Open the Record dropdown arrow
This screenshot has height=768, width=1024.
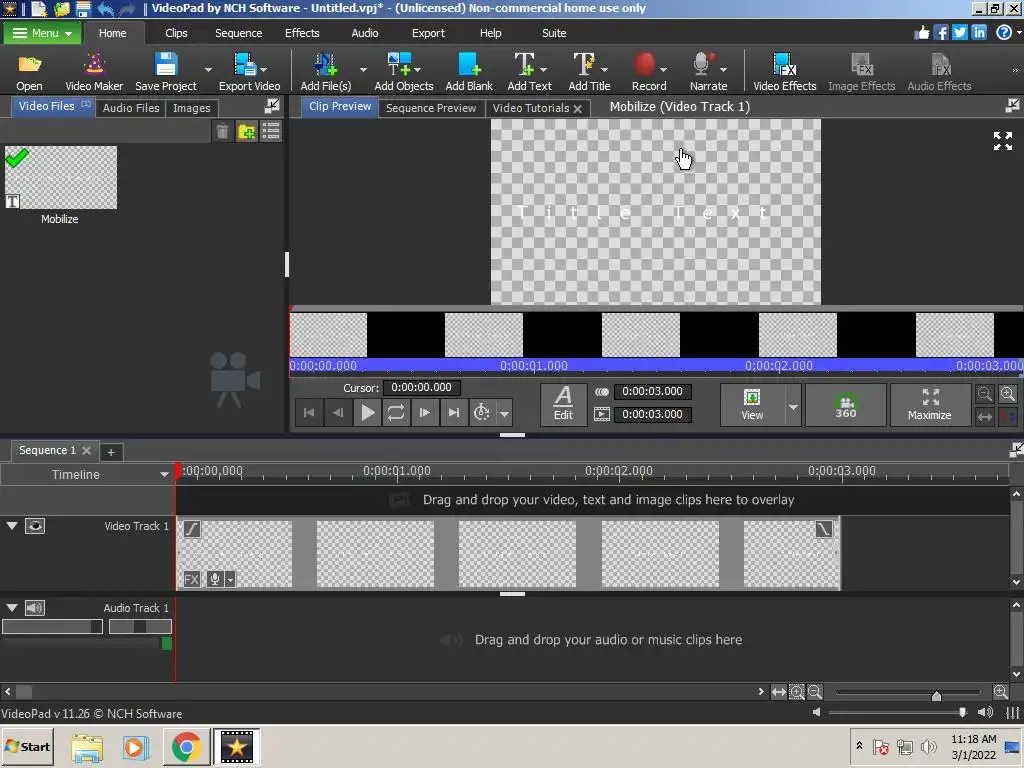click(x=664, y=69)
